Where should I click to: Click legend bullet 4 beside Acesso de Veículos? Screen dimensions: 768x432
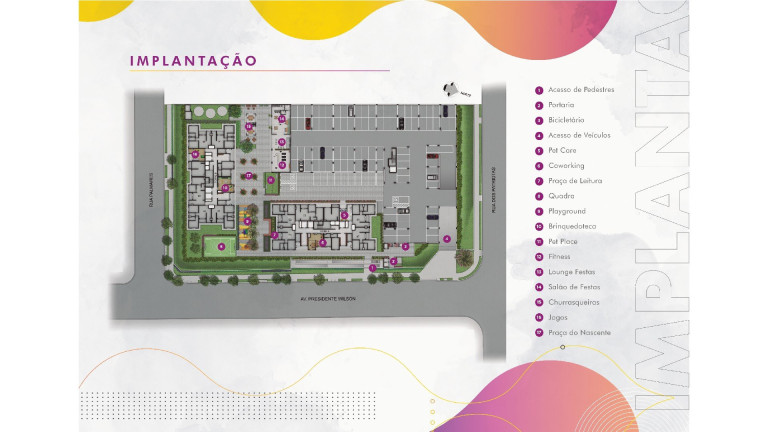[539, 136]
